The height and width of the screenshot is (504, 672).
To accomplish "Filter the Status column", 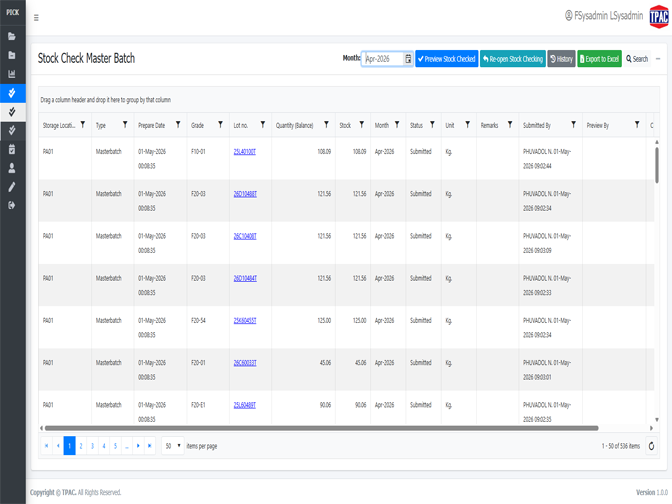I will point(432,125).
